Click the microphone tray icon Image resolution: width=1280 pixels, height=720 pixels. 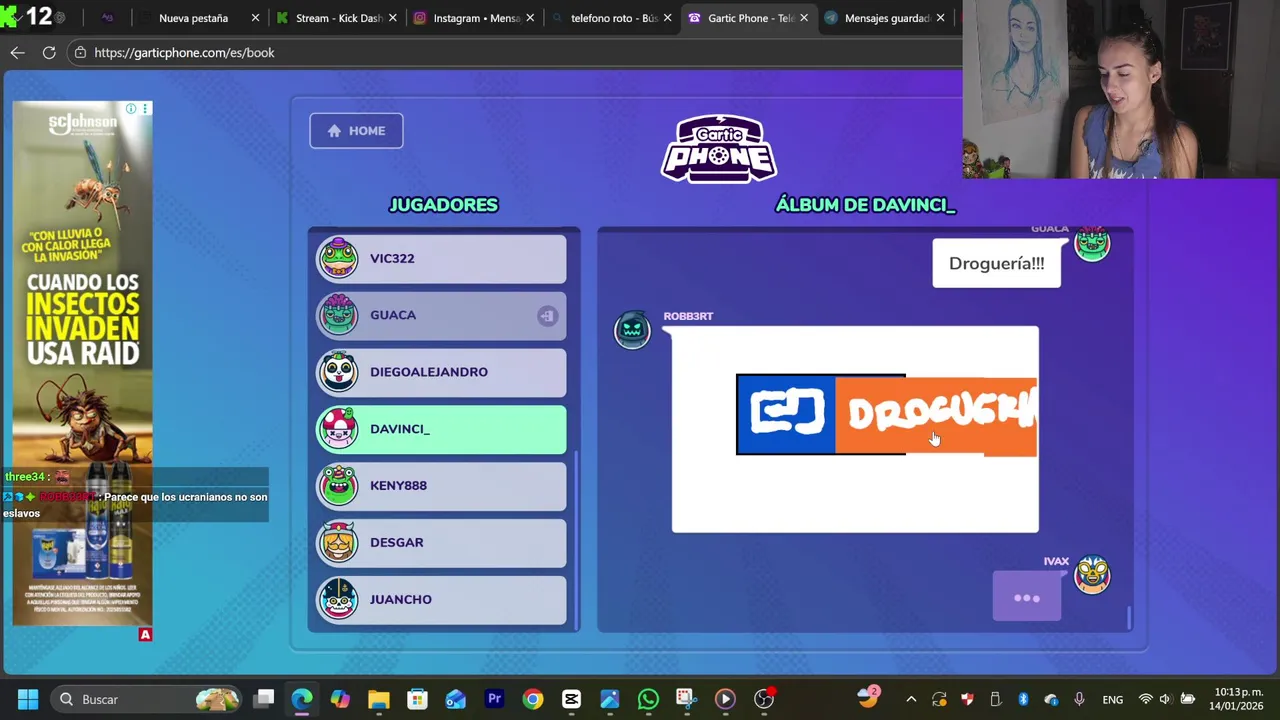[1079, 699]
